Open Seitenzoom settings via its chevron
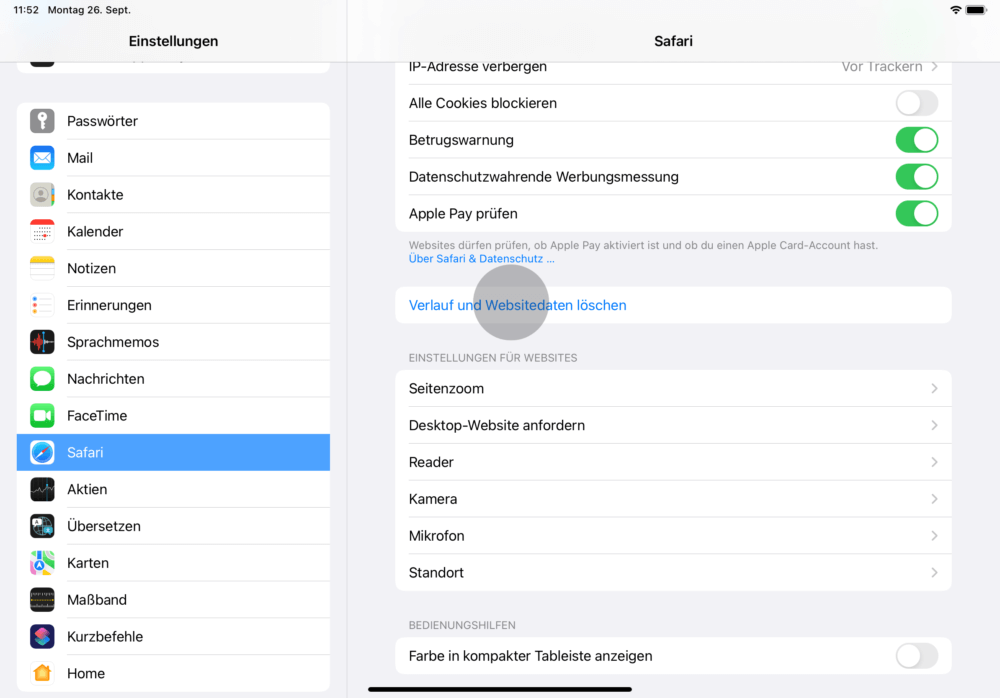This screenshot has width=1000, height=698. tap(934, 389)
